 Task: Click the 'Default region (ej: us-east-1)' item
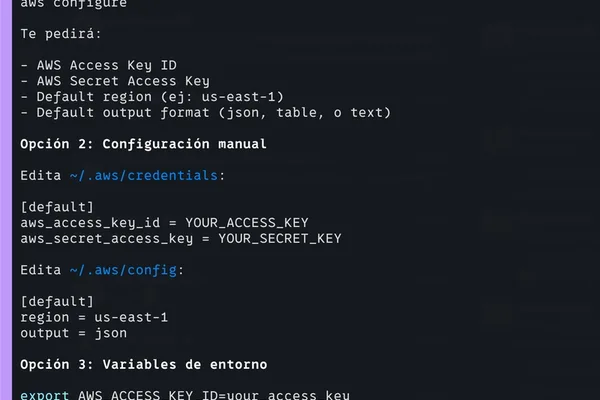pos(160,97)
